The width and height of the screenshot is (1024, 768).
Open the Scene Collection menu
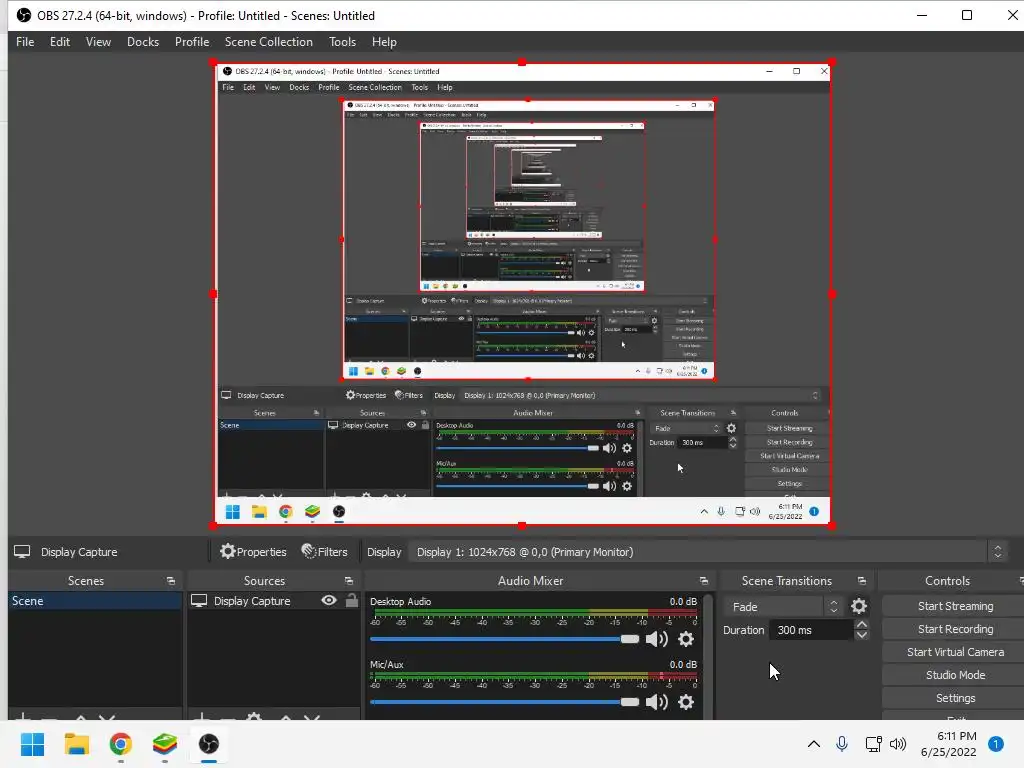pyautogui.click(x=268, y=42)
